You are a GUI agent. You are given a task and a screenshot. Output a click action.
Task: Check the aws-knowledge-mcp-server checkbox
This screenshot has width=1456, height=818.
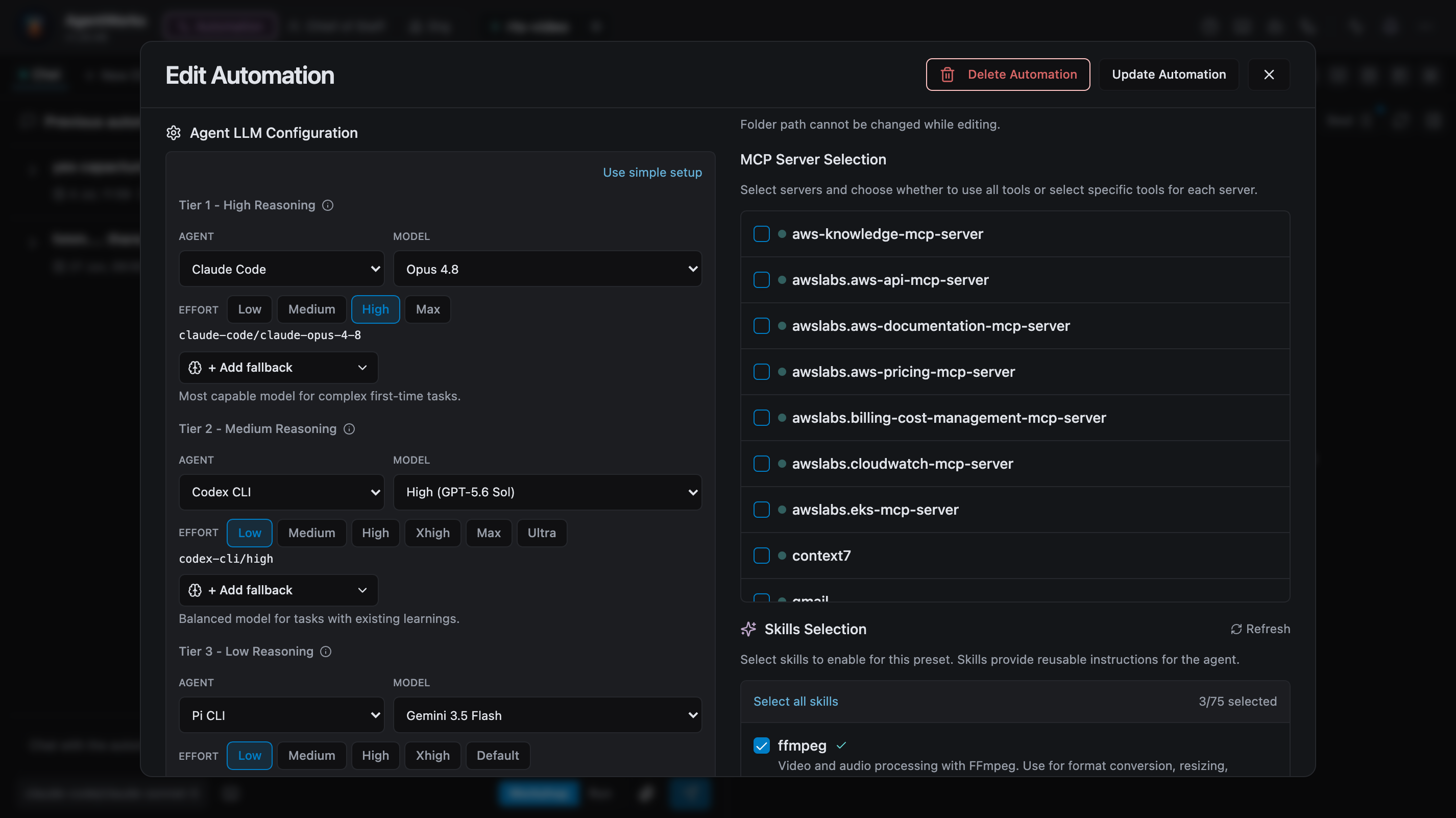761,234
